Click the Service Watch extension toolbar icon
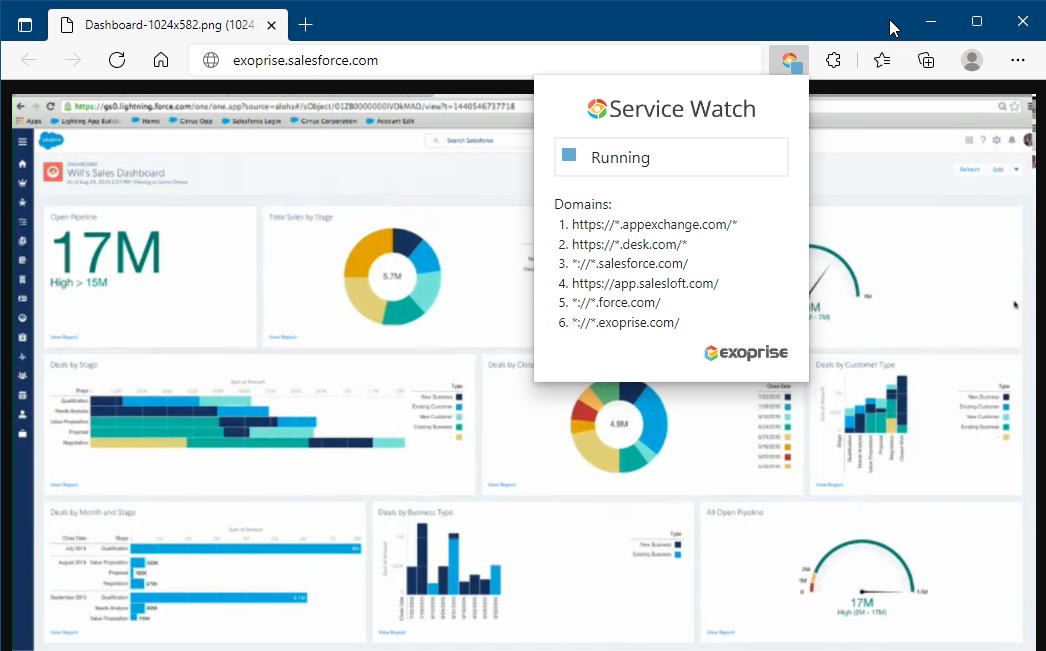This screenshot has width=1046, height=651. (789, 61)
